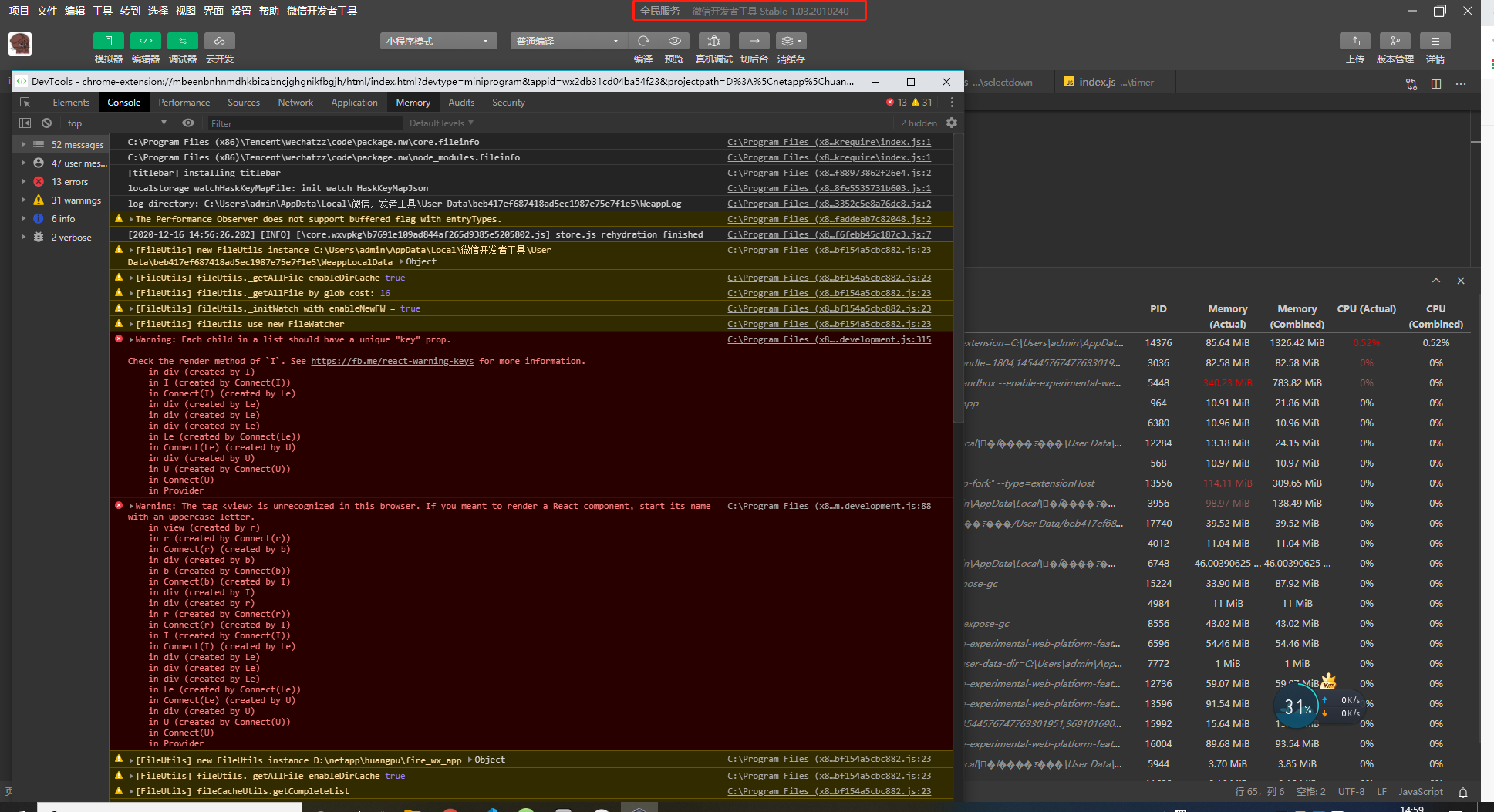This screenshot has height=812, width=1494.
Task: Start real device debugging (真机调试)
Action: 714,41
